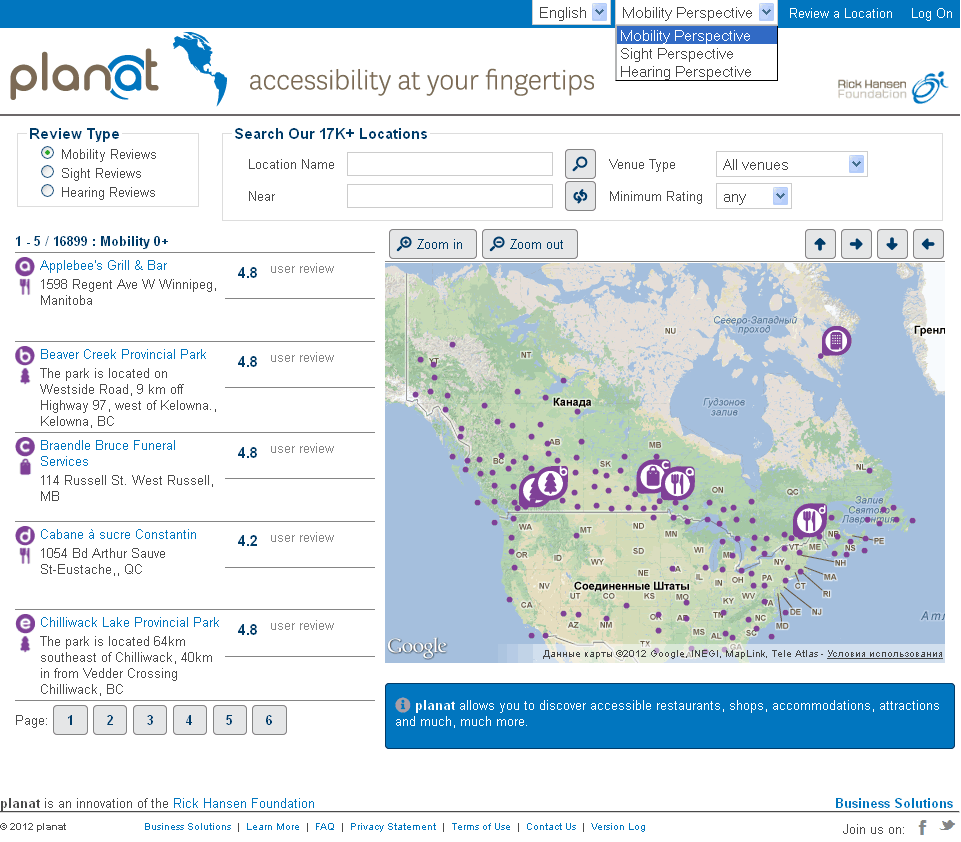Screen dimensions: 961x842
Task: Pan the map down with arrow button
Action: [892, 245]
